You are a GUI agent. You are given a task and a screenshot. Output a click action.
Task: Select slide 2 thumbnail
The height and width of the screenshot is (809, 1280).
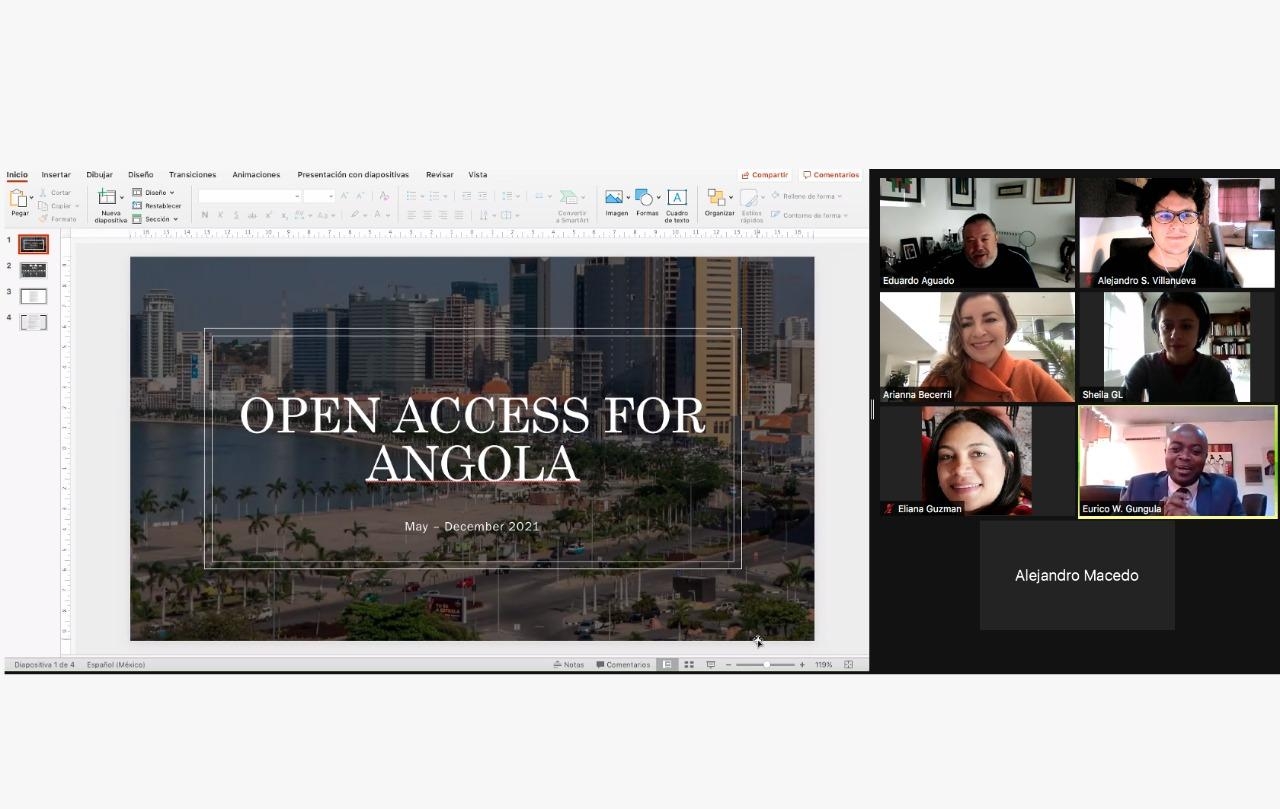point(33,270)
